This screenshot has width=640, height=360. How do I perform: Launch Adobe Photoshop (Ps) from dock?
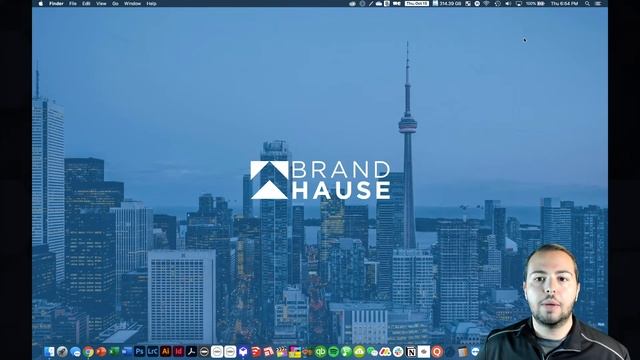pyautogui.click(x=140, y=351)
